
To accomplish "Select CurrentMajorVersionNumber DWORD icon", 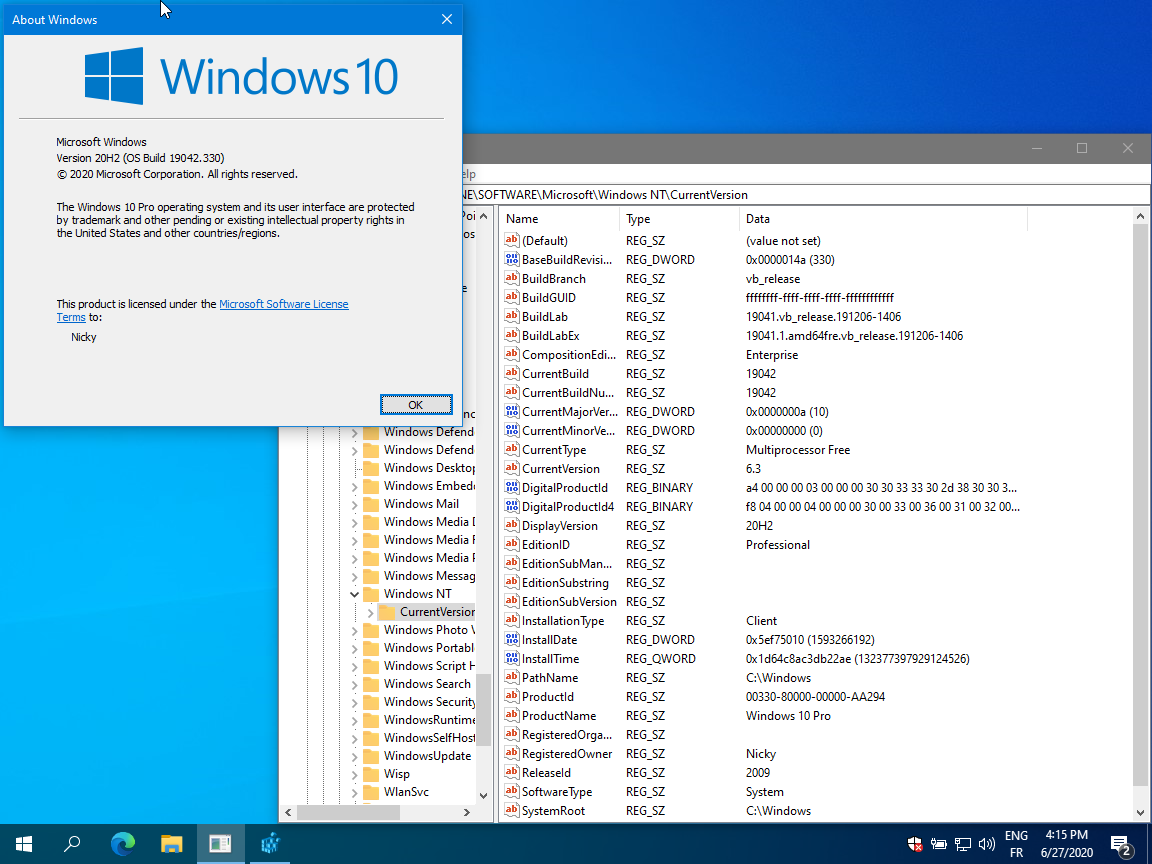I will [512, 411].
